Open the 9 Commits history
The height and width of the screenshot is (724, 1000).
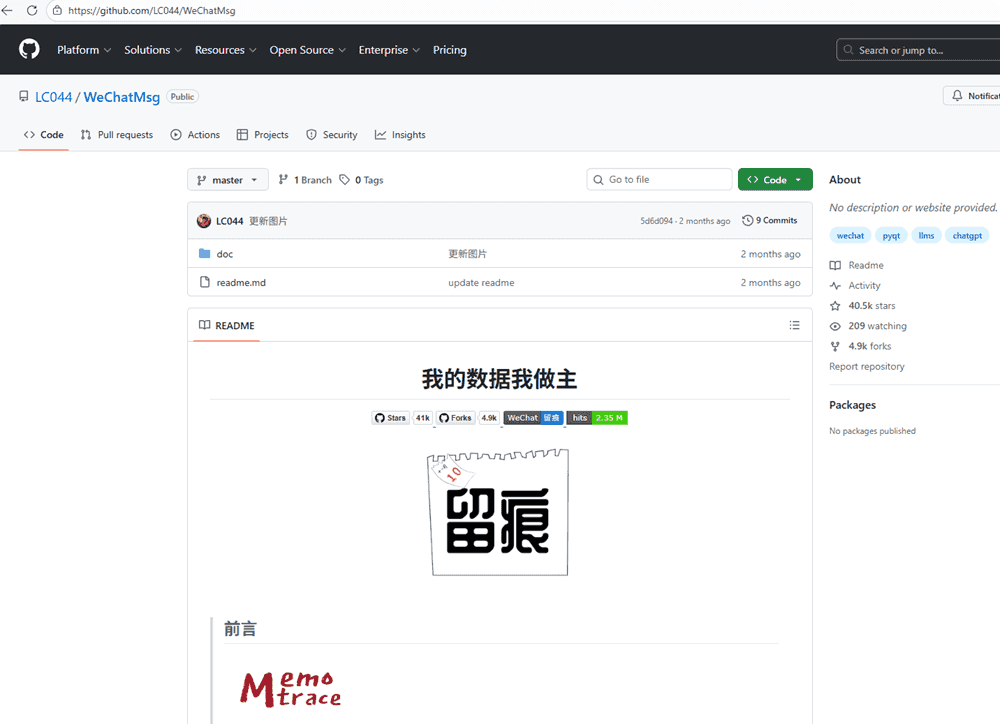pos(770,221)
